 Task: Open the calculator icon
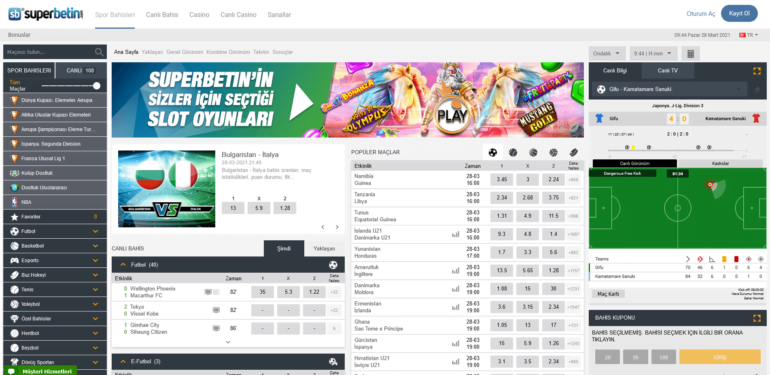(690, 54)
